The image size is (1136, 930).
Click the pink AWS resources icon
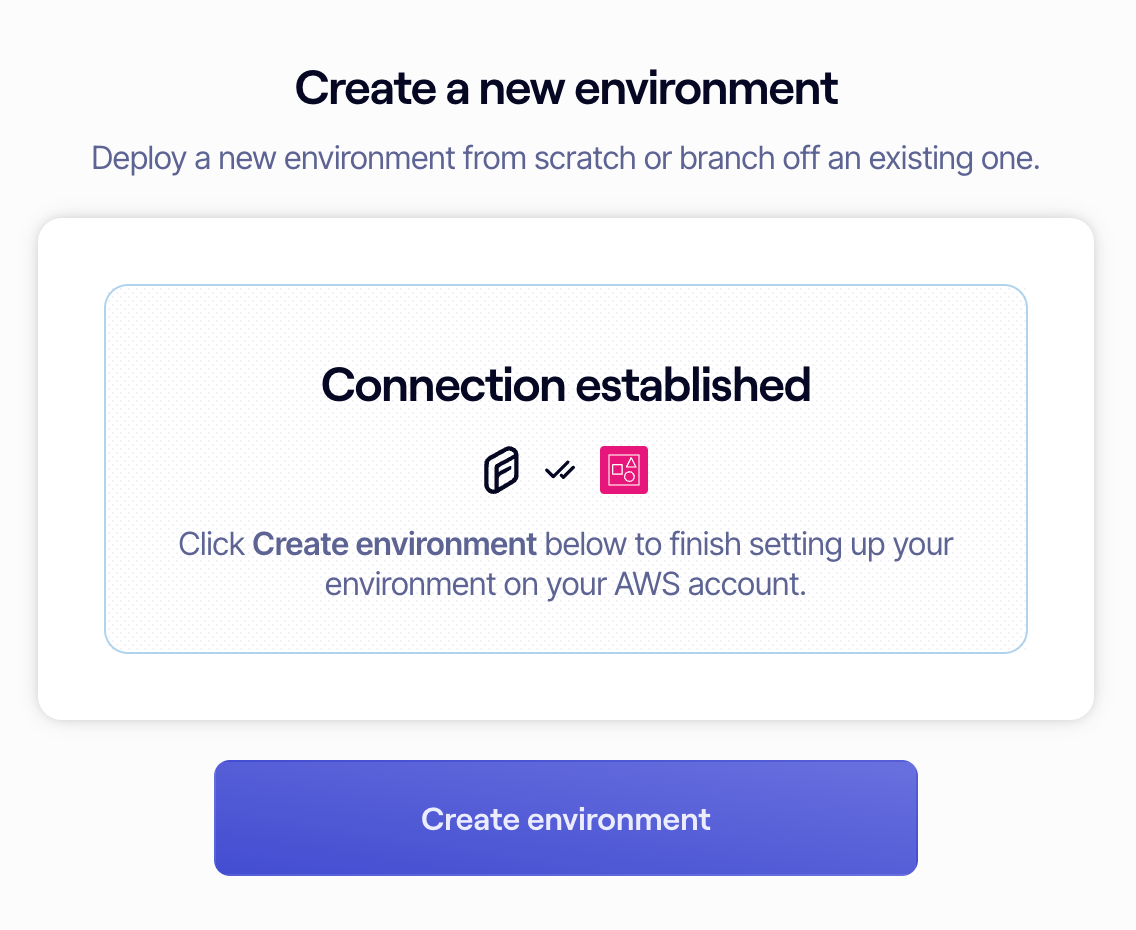(624, 469)
